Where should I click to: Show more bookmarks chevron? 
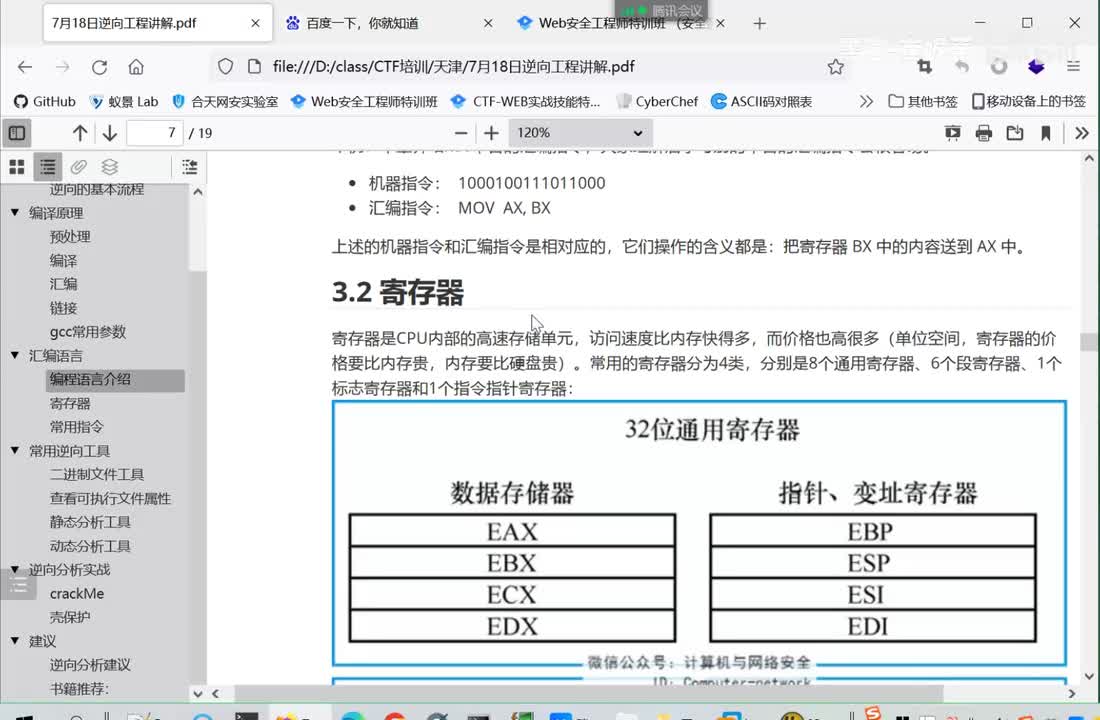(866, 102)
